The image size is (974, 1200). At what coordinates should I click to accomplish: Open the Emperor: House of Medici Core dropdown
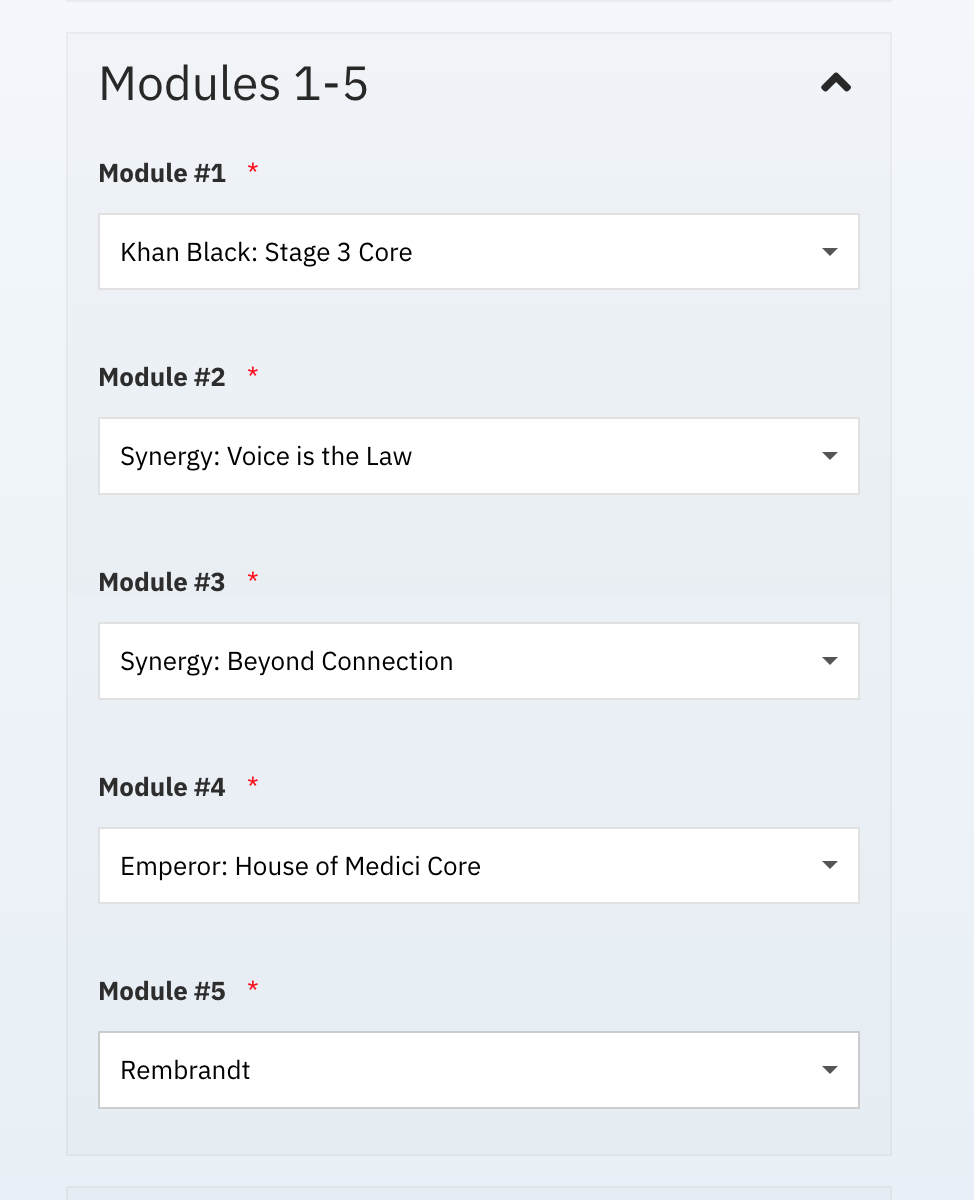tap(479, 865)
